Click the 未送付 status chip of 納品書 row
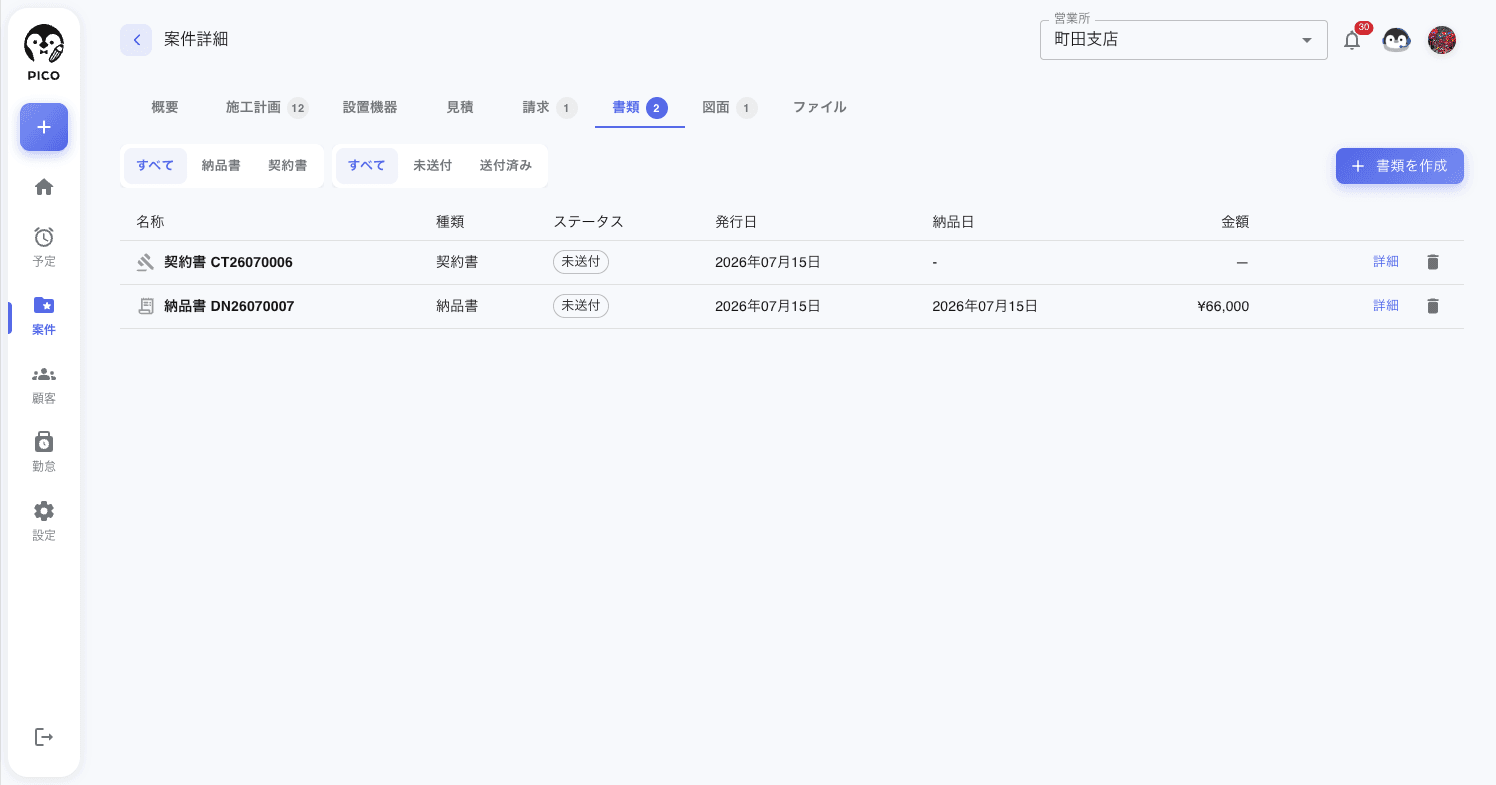This screenshot has width=1496, height=785. tap(581, 306)
